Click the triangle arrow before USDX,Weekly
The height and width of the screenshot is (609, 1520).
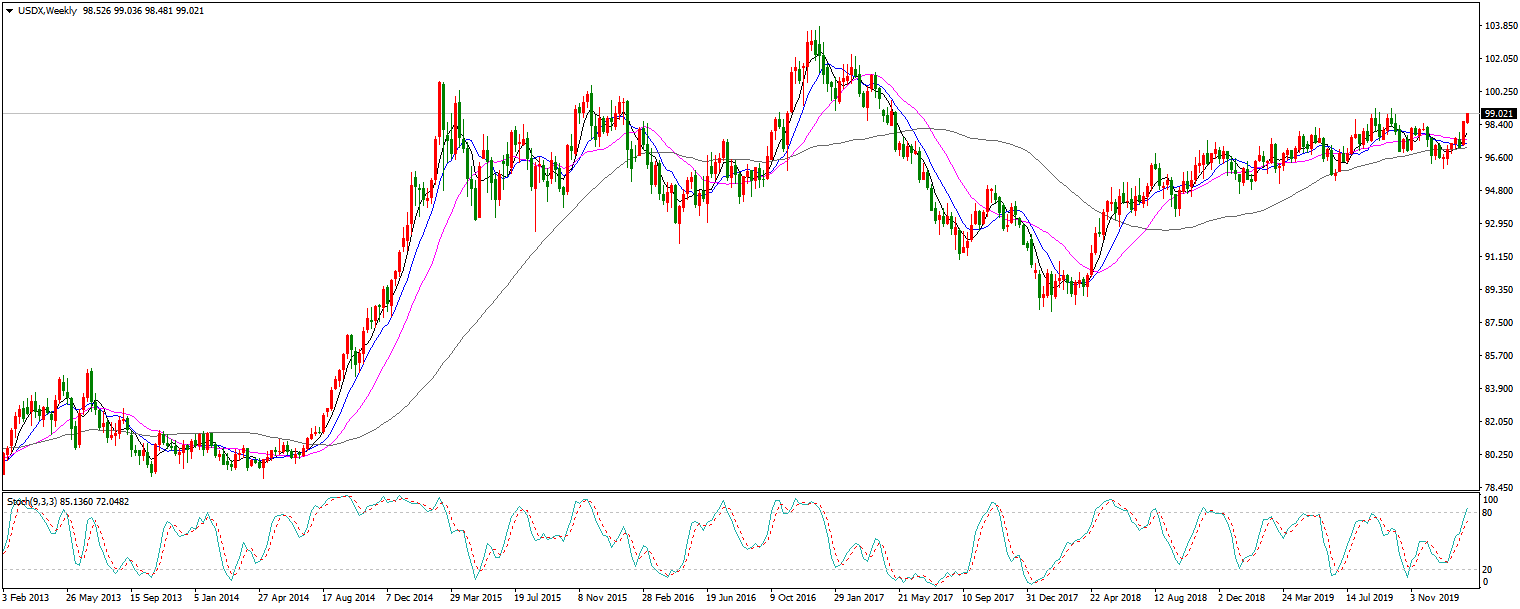click(x=9, y=10)
